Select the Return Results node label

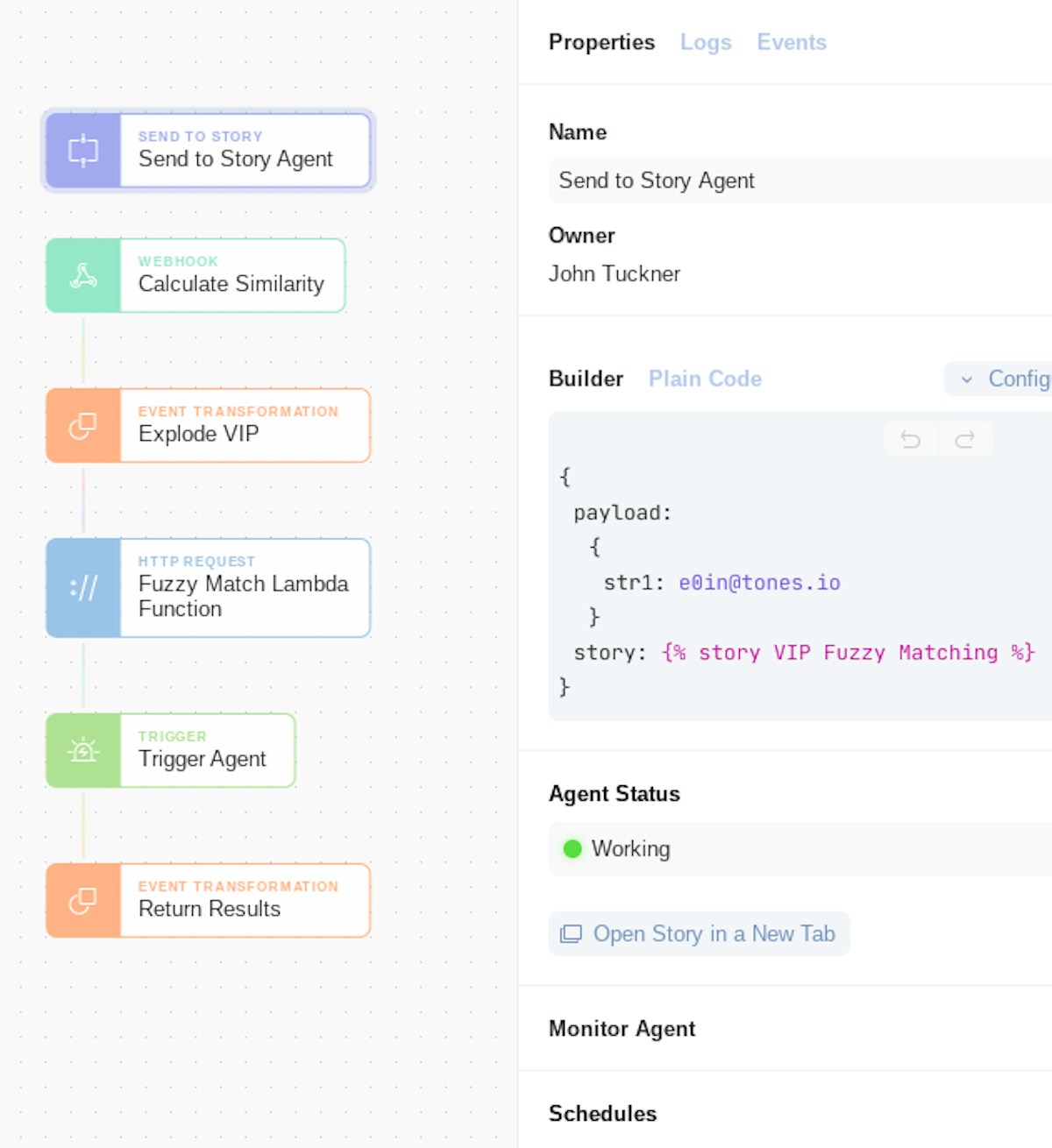click(x=210, y=909)
